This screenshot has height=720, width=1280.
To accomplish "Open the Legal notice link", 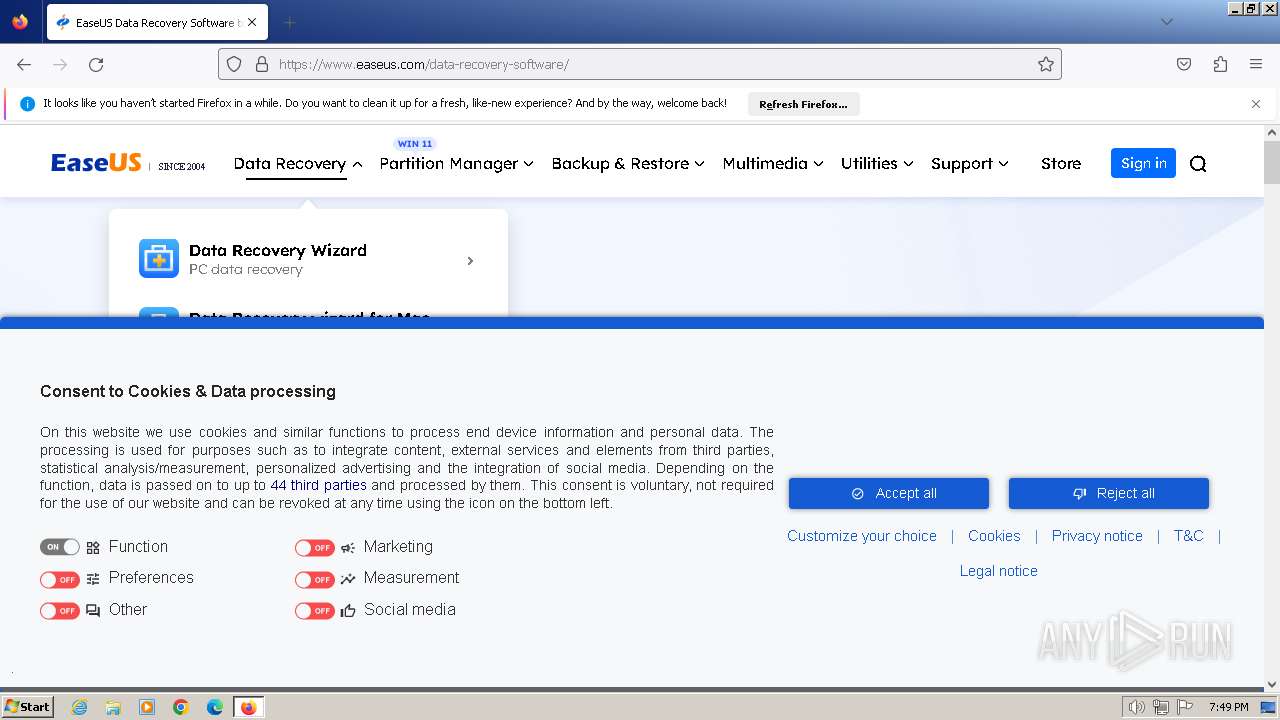I will click(x=999, y=571).
